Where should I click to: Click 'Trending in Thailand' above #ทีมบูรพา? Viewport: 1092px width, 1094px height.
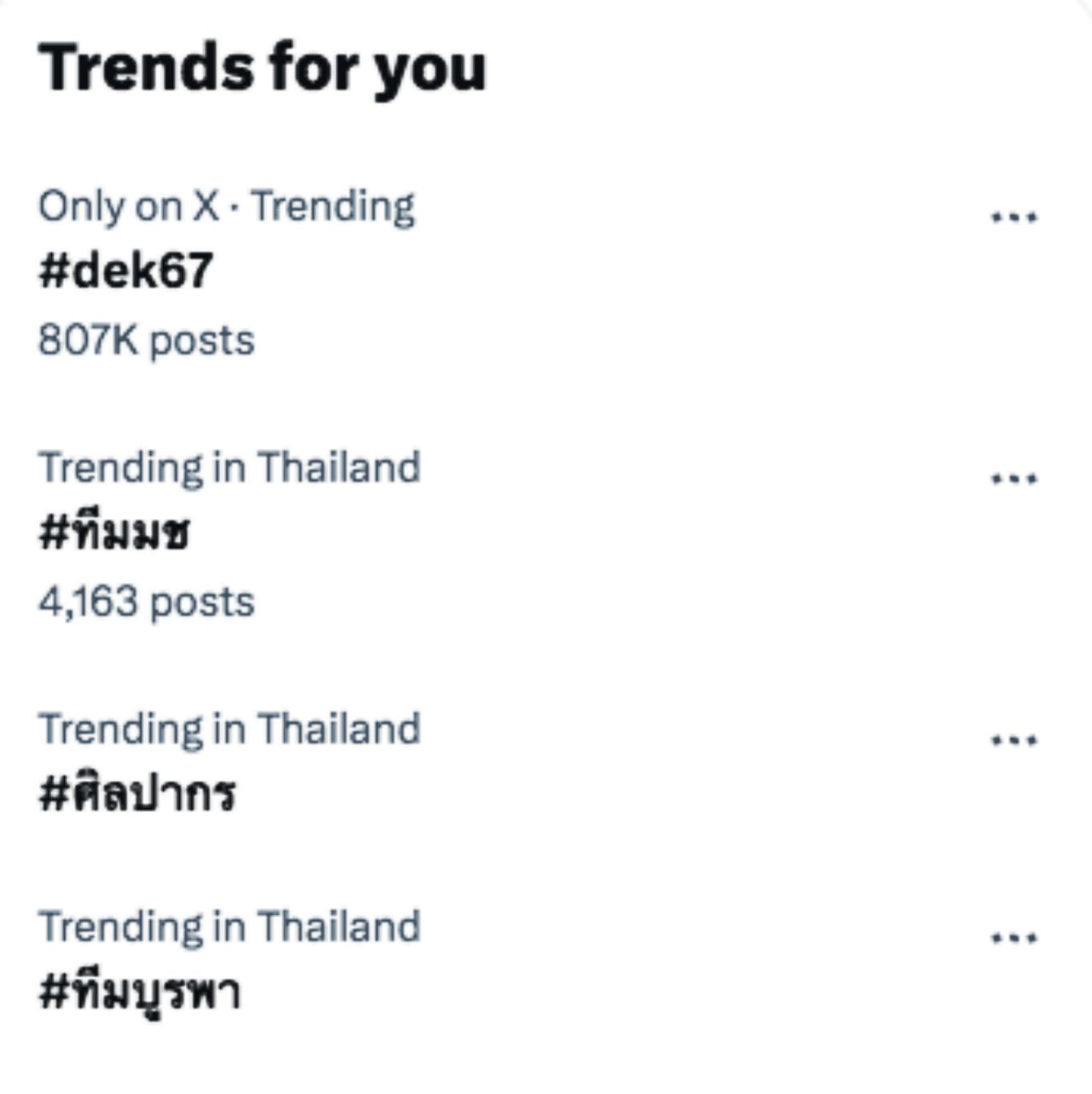click(x=229, y=927)
